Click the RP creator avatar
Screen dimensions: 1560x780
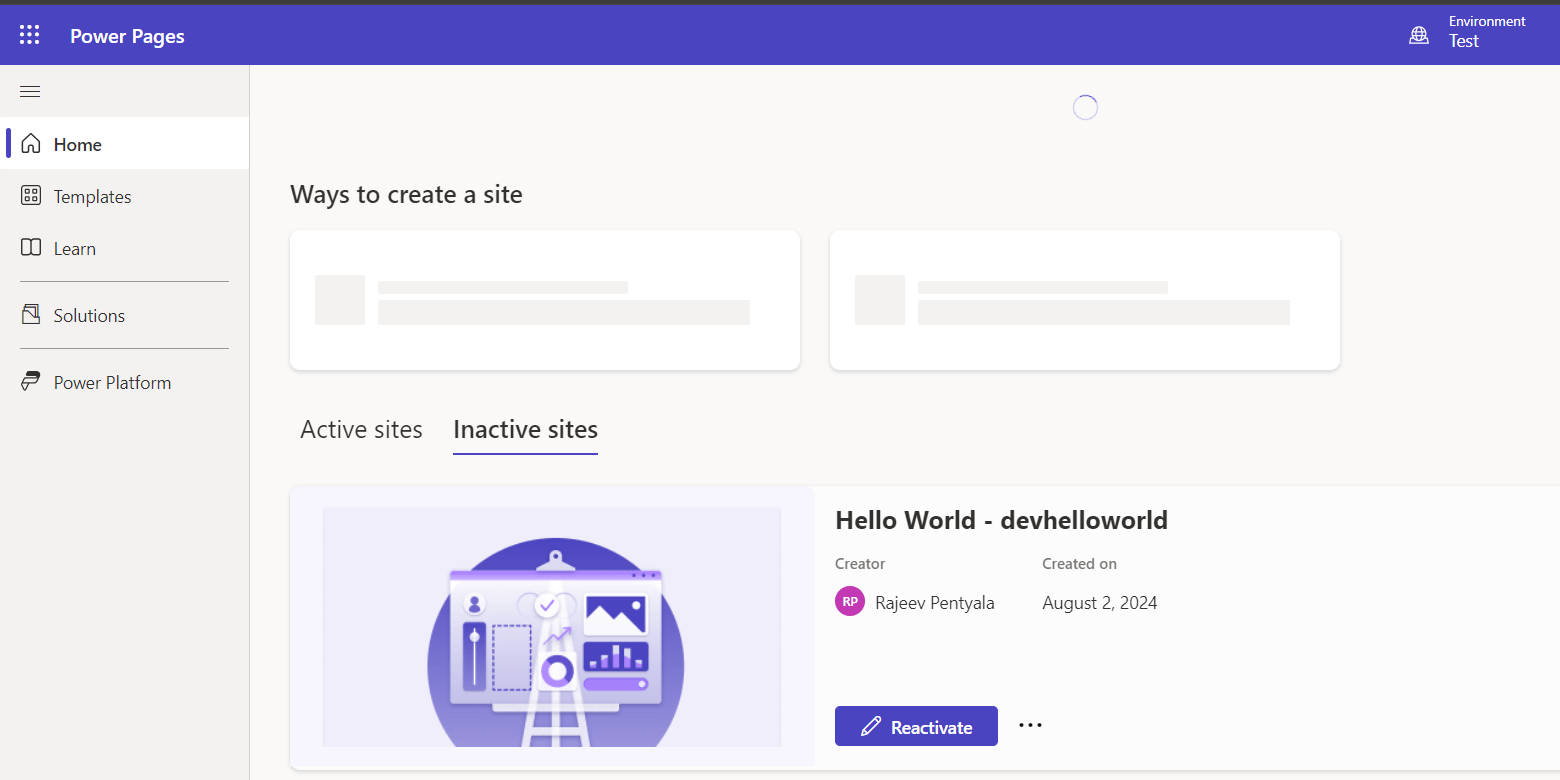click(x=850, y=601)
